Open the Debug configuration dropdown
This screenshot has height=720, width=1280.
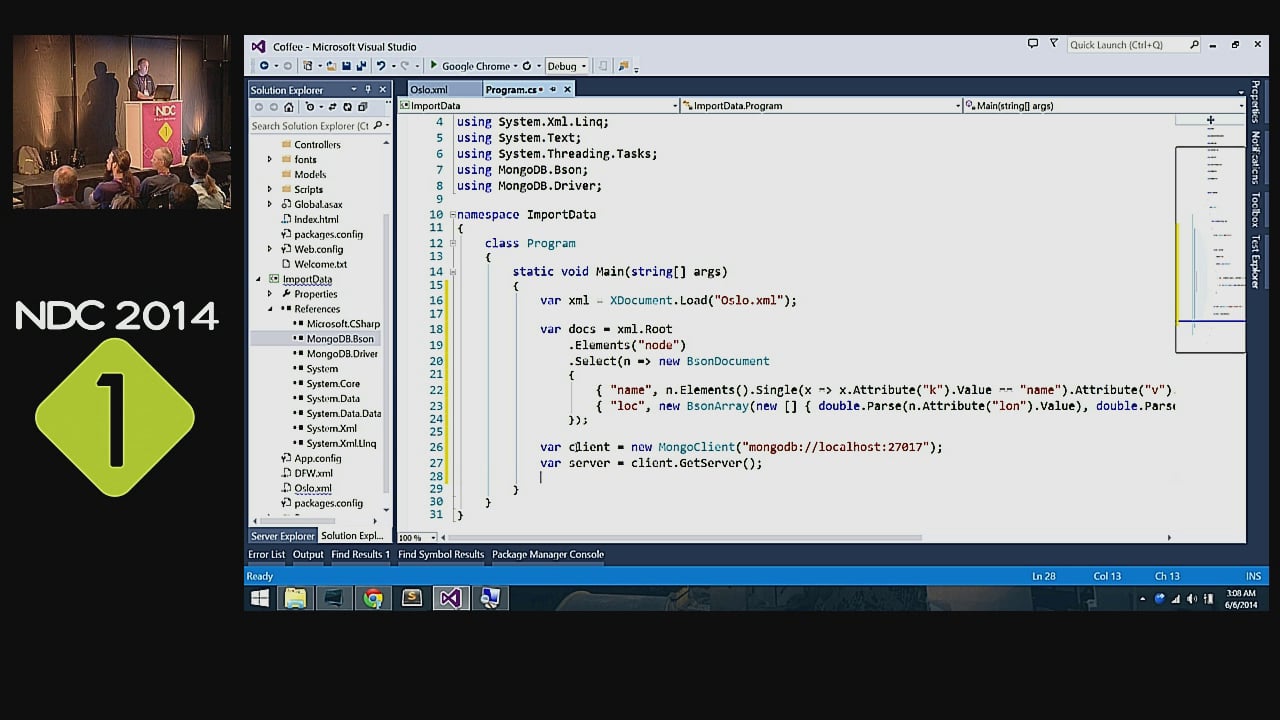(x=584, y=67)
